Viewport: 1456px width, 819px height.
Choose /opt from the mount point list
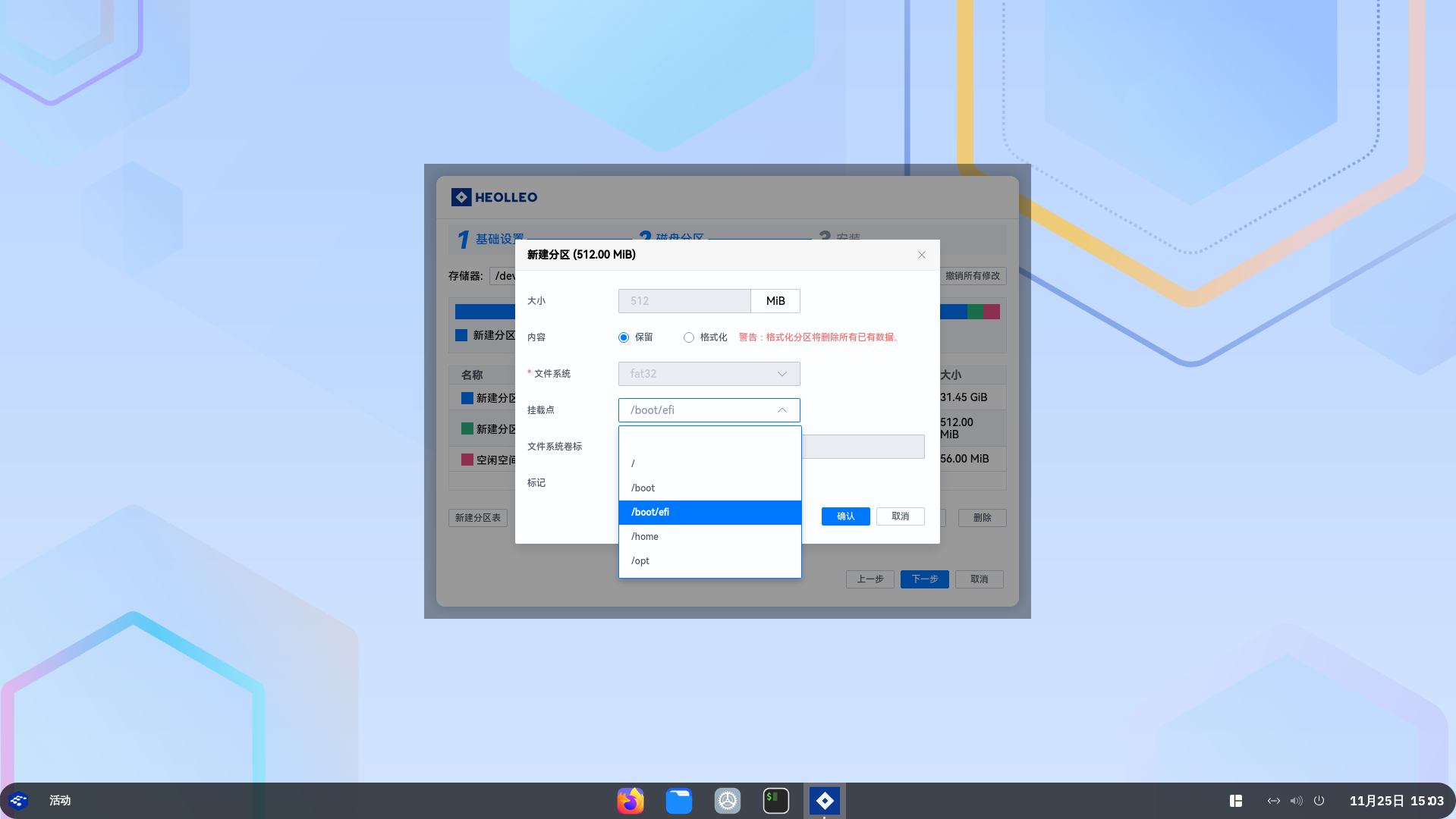(x=709, y=561)
